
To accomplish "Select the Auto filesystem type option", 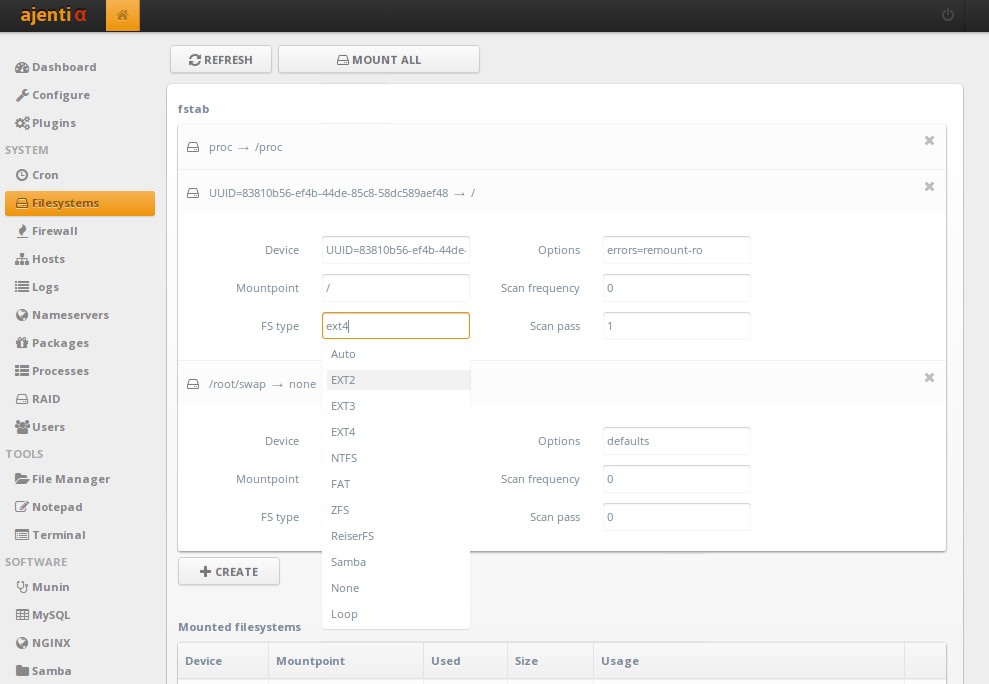I will coord(343,354).
